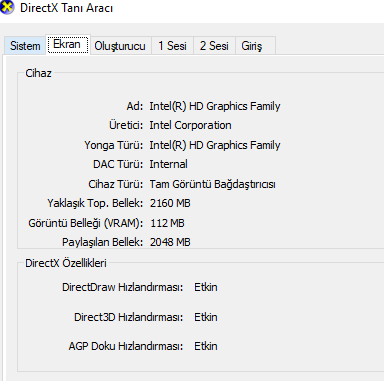Select the Tam Görüntü Bağdaştırıcısı value
Screen dimensions: 384x381
point(212,184)
